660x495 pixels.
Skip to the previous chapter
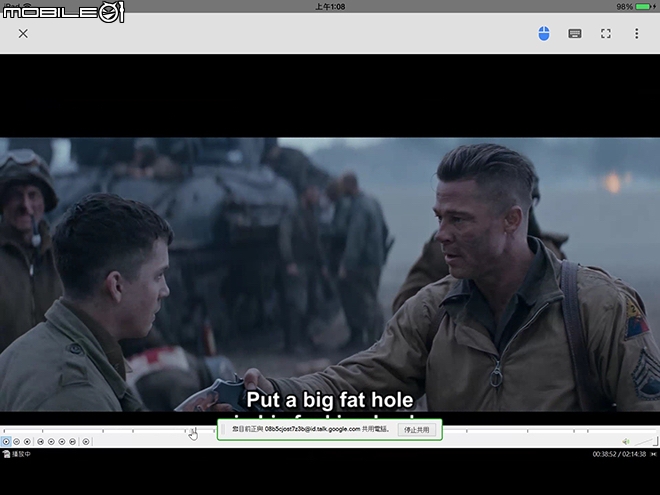(x=40, y=442)
